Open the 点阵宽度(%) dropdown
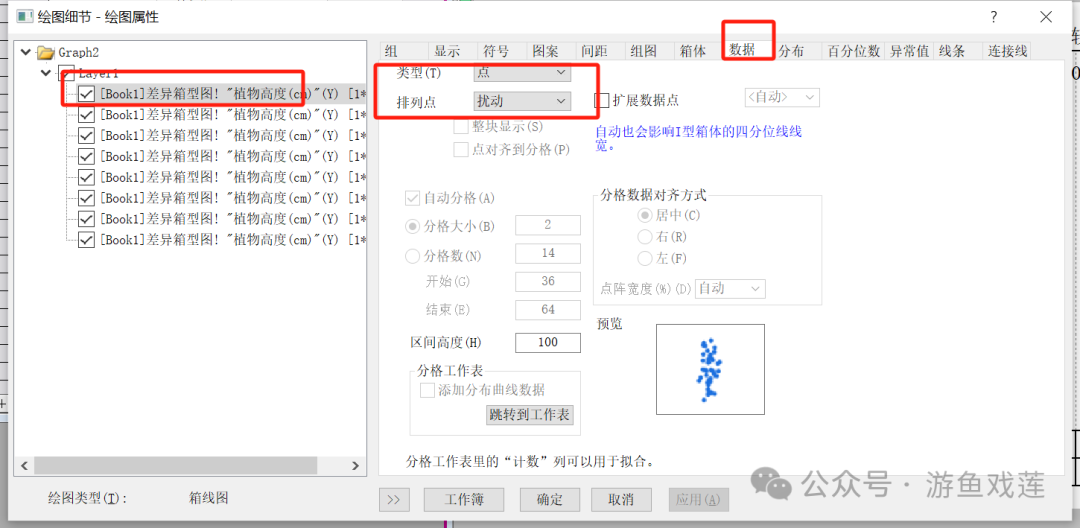 tap(731, 288)
